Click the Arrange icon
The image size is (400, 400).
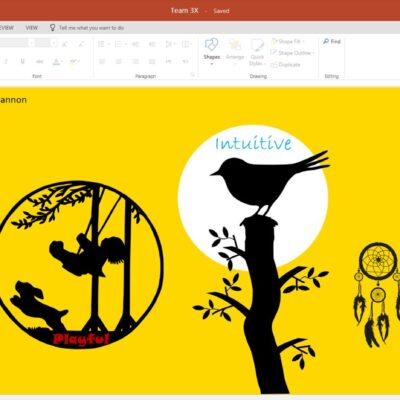(235, 44)
